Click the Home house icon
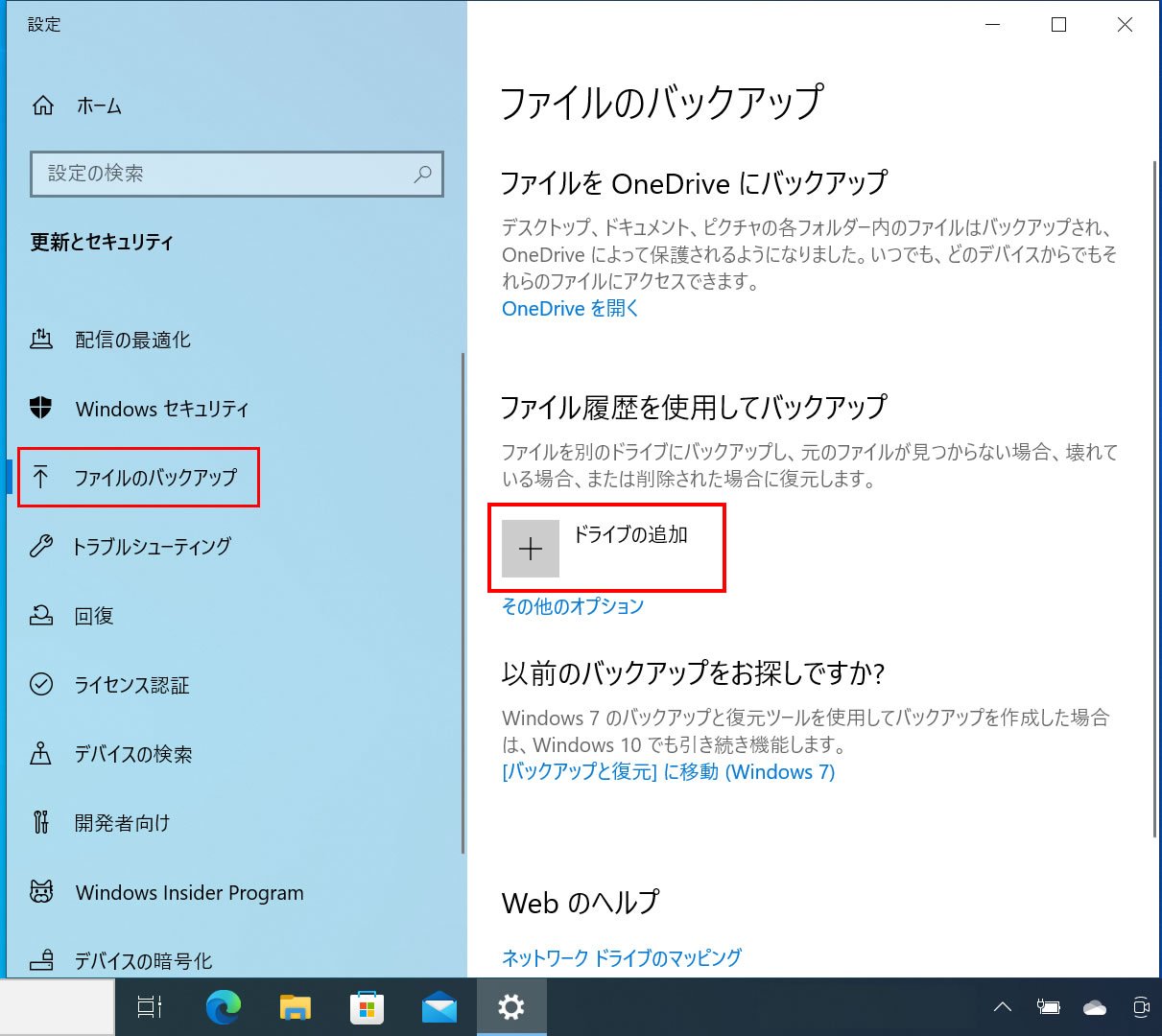The image size is (1162, 1036). [x=43, y=106]
